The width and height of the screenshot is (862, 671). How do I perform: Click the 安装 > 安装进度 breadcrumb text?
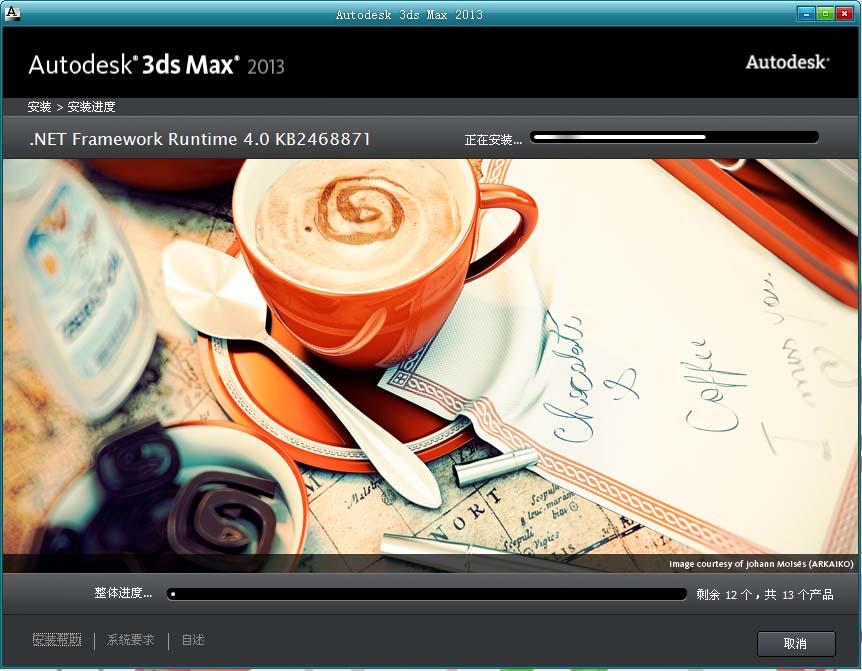71,107
